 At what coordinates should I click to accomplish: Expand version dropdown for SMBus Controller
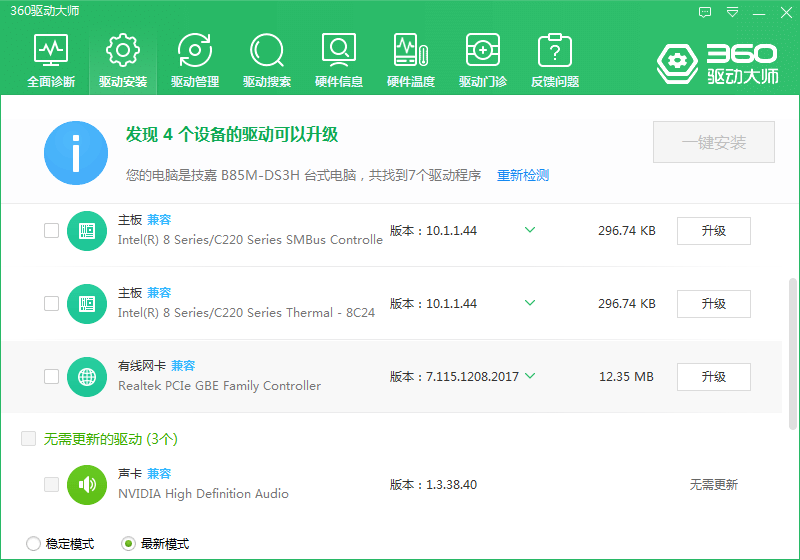[x=530, y=230]
